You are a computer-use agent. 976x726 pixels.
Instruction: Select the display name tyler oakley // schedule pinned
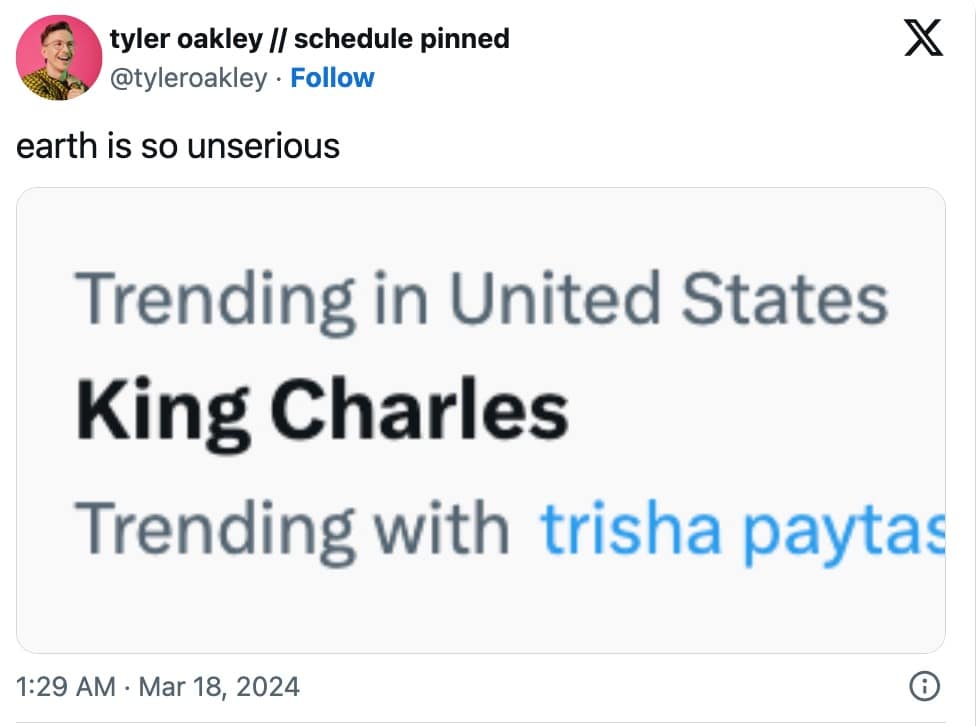[x=310, y=38]
